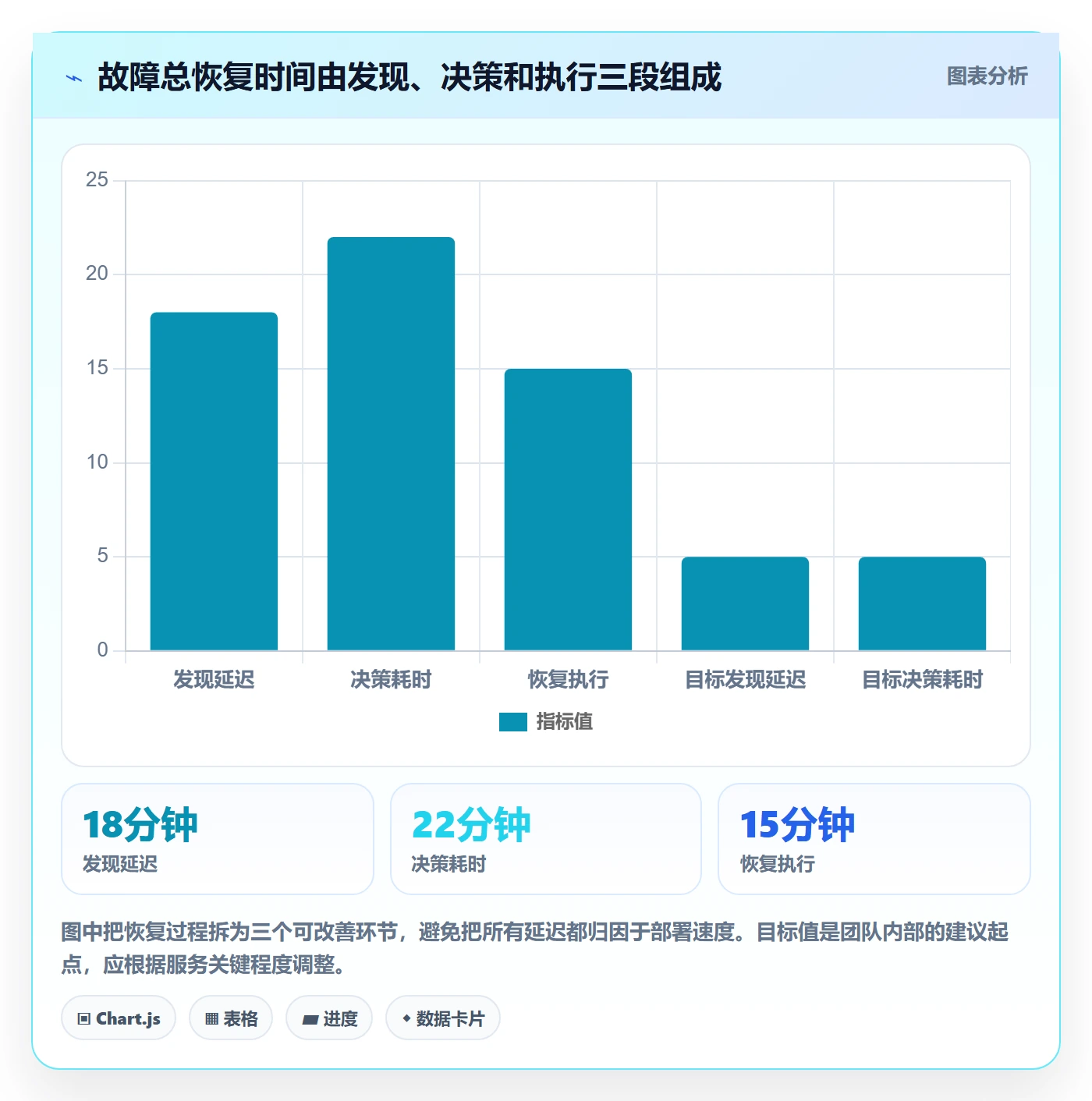This screenshot has width=1092, height=1101.
Task: Click the 进度 tag chip
Action: 329,1018
